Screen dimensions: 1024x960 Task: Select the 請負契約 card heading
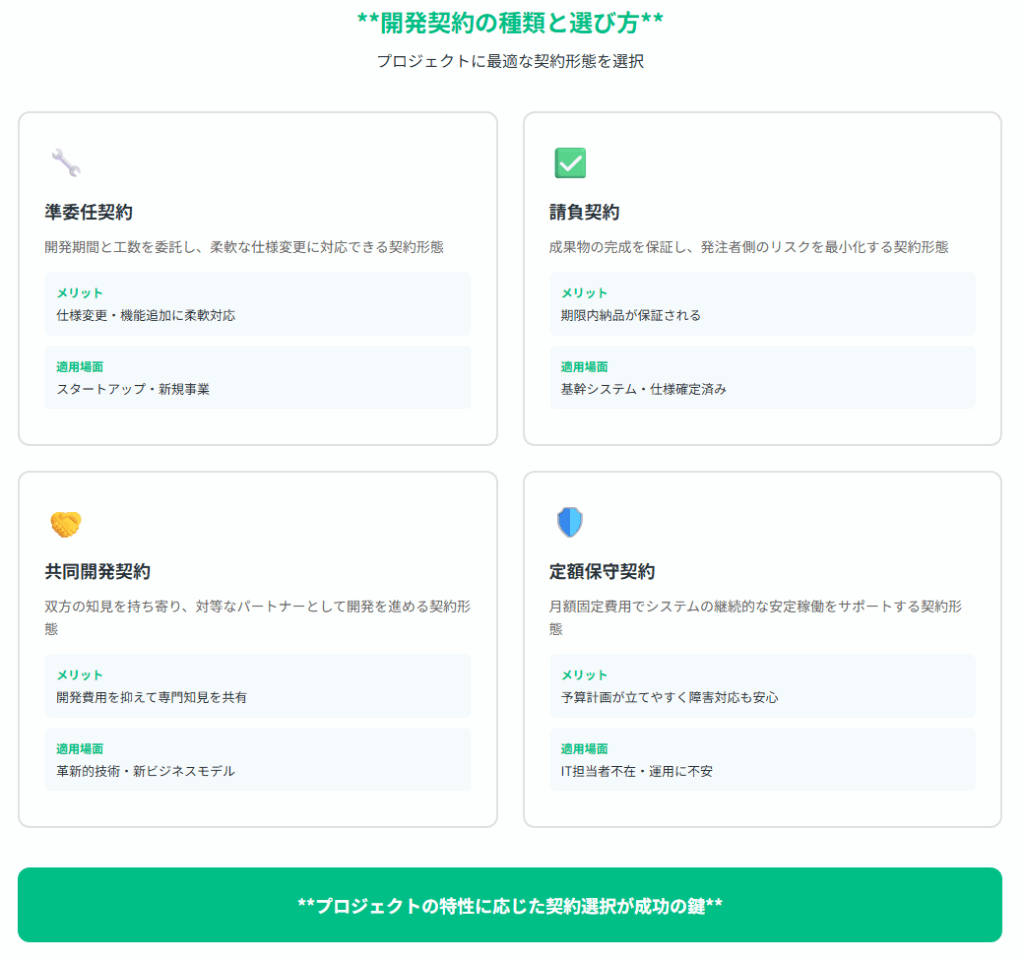point(584,212)
